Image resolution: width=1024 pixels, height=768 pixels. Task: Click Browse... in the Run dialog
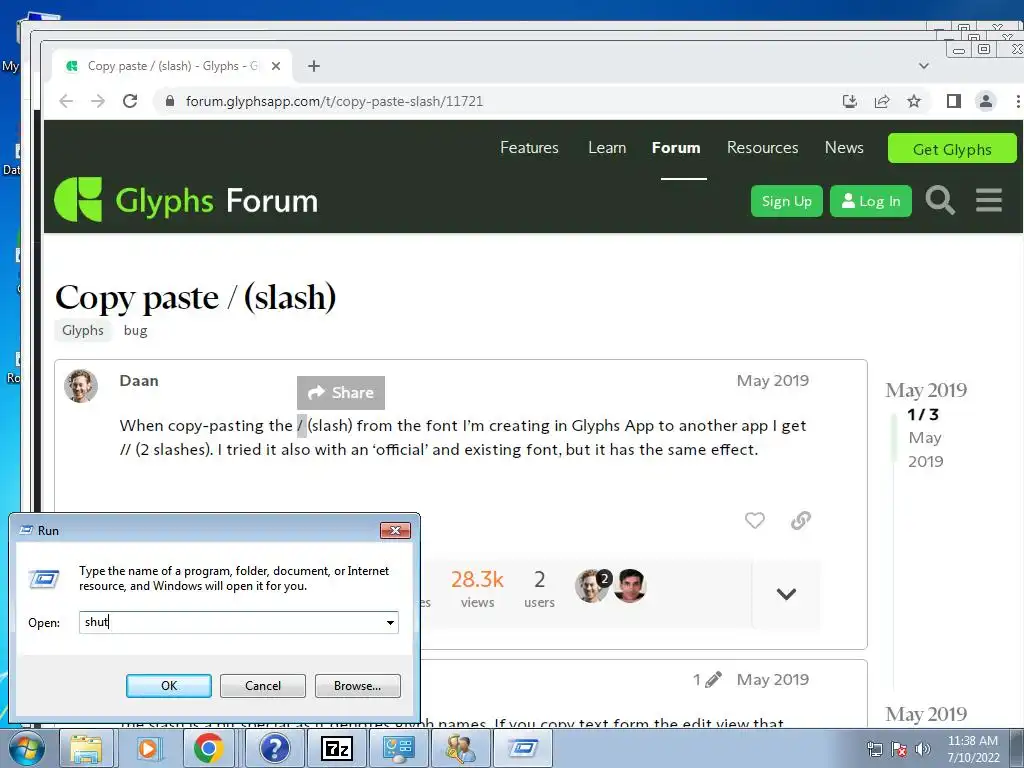click(357, 686)
